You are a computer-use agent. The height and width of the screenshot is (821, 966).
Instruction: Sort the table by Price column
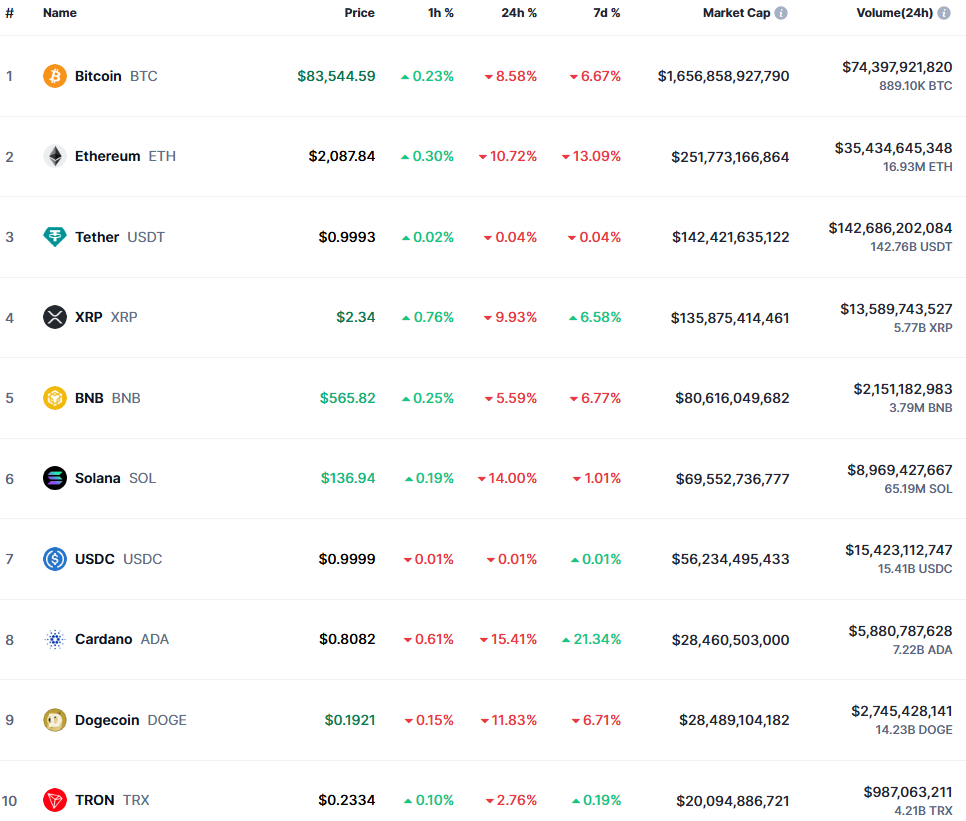click(359, 13)
